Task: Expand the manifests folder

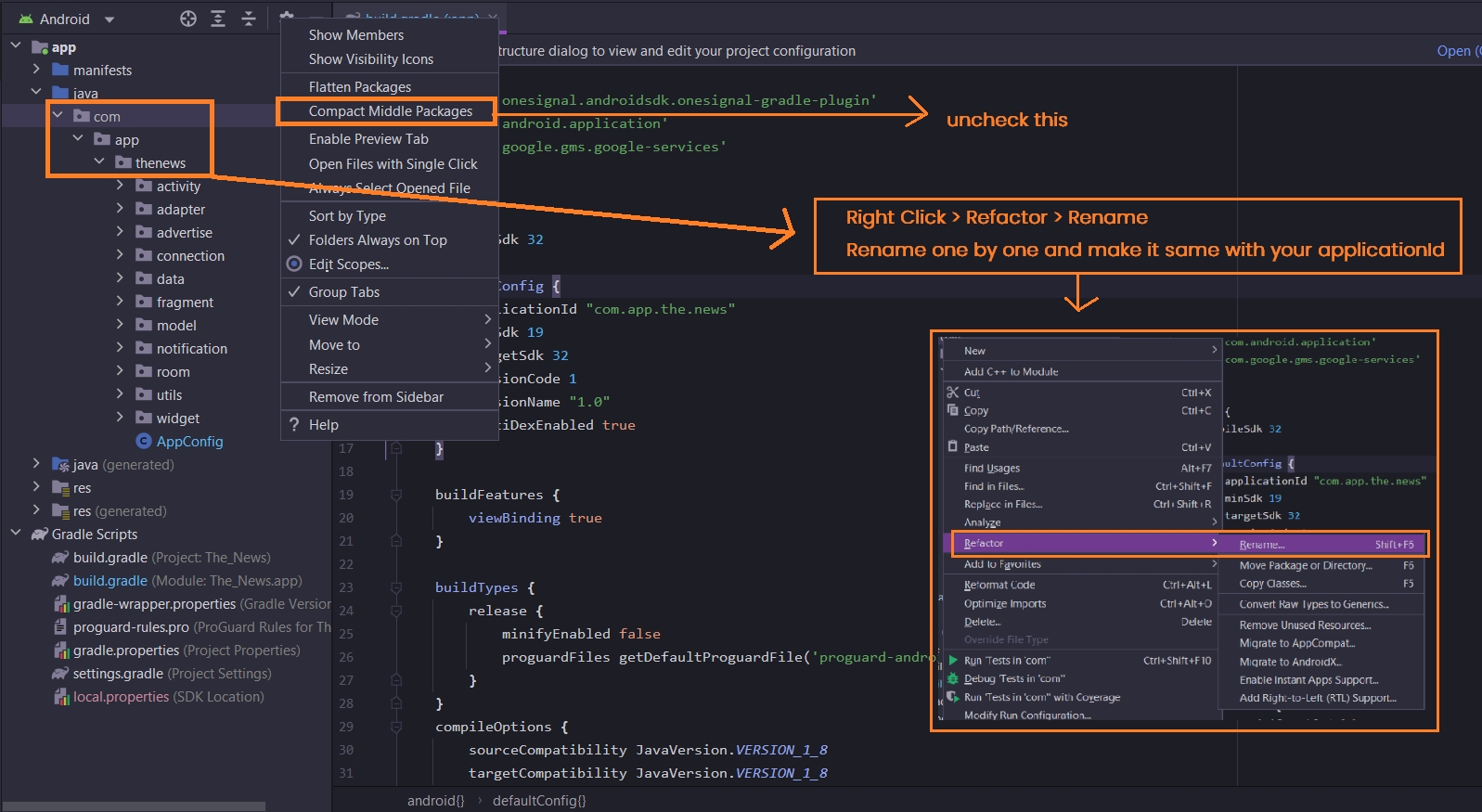Action: coord(36,70)
